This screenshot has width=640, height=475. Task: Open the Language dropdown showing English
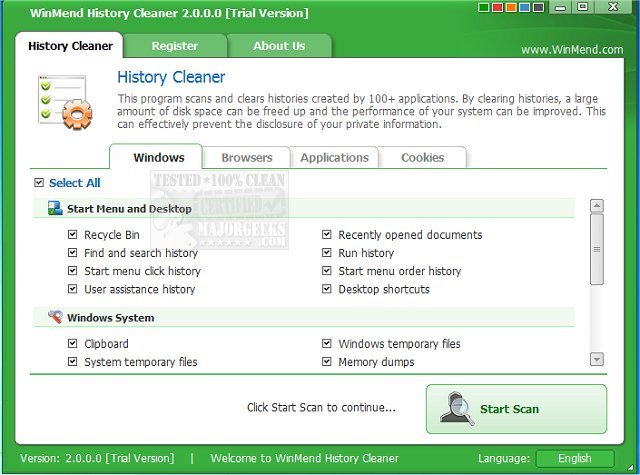tap(575, 458)
